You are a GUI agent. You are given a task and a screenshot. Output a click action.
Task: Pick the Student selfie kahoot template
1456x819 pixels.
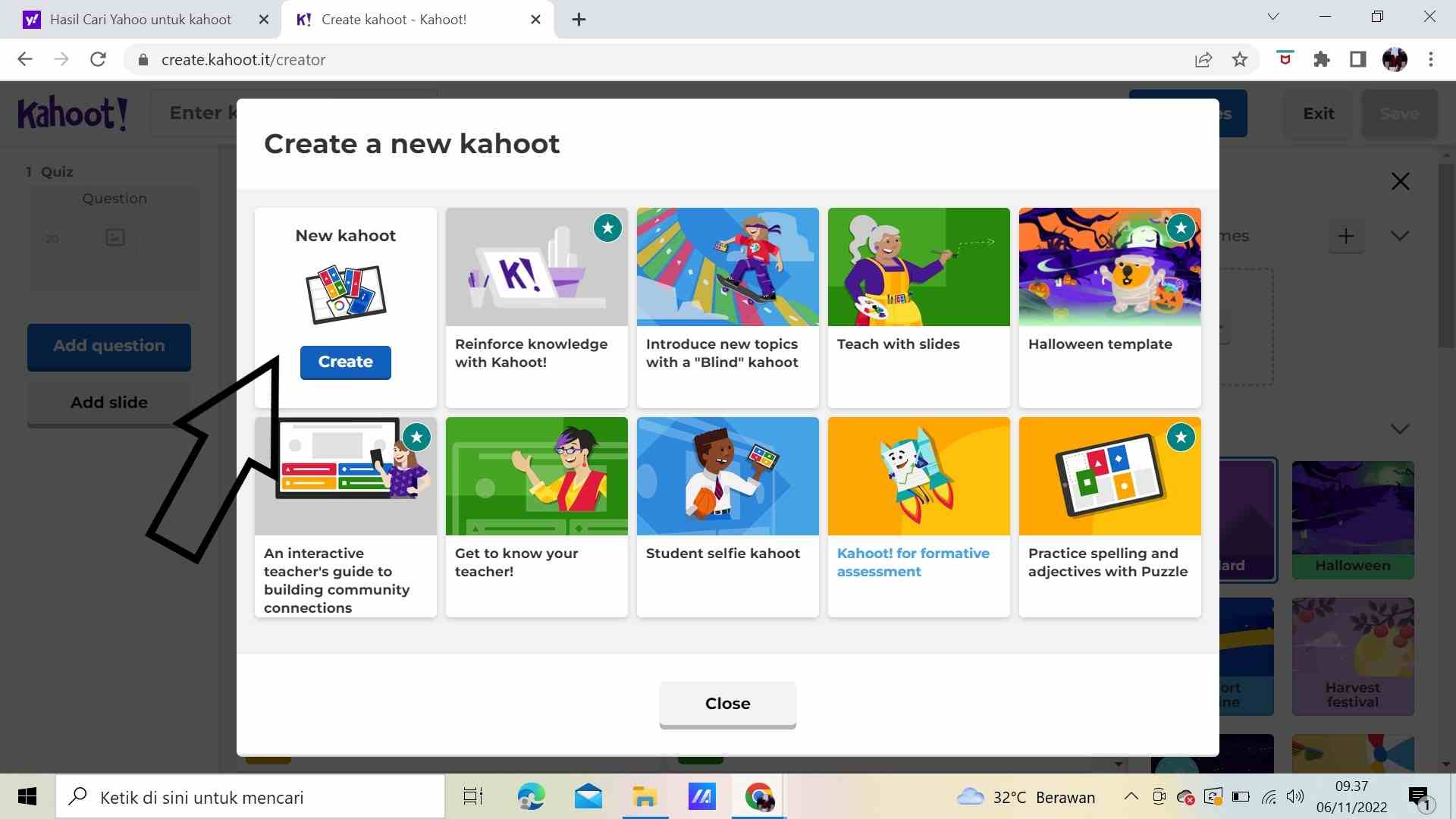tap(727, 516)
